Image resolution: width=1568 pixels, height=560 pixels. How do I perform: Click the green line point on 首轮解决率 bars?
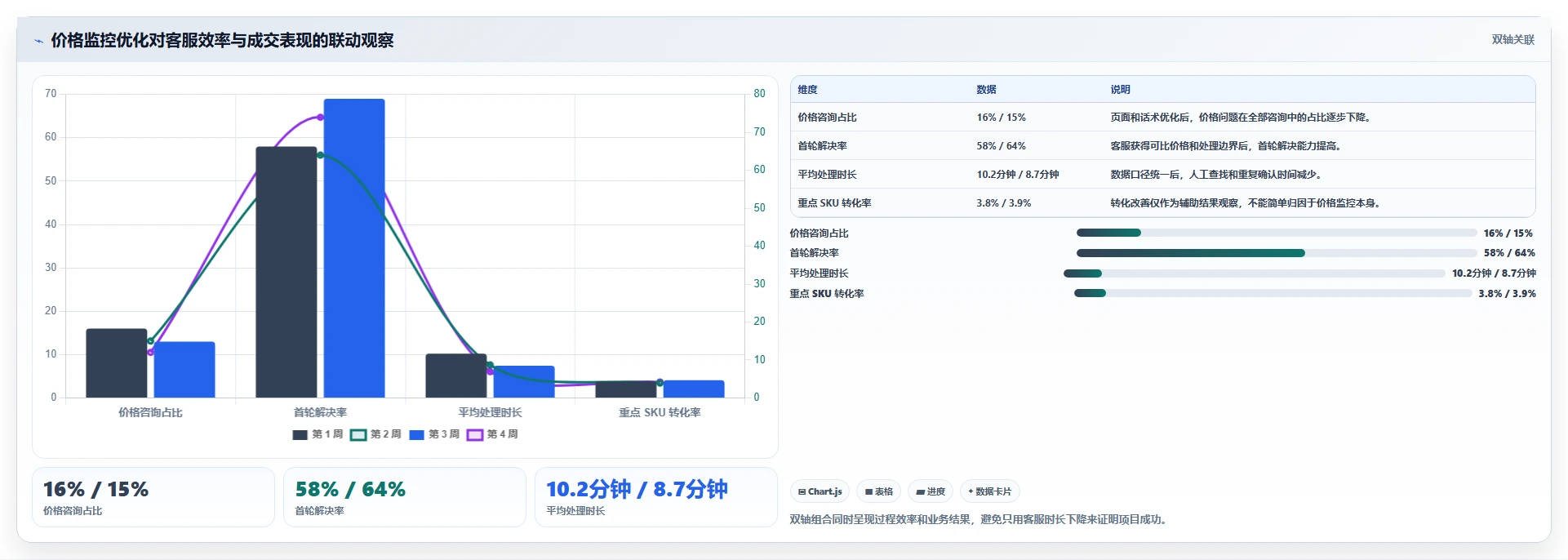(320, 155)
